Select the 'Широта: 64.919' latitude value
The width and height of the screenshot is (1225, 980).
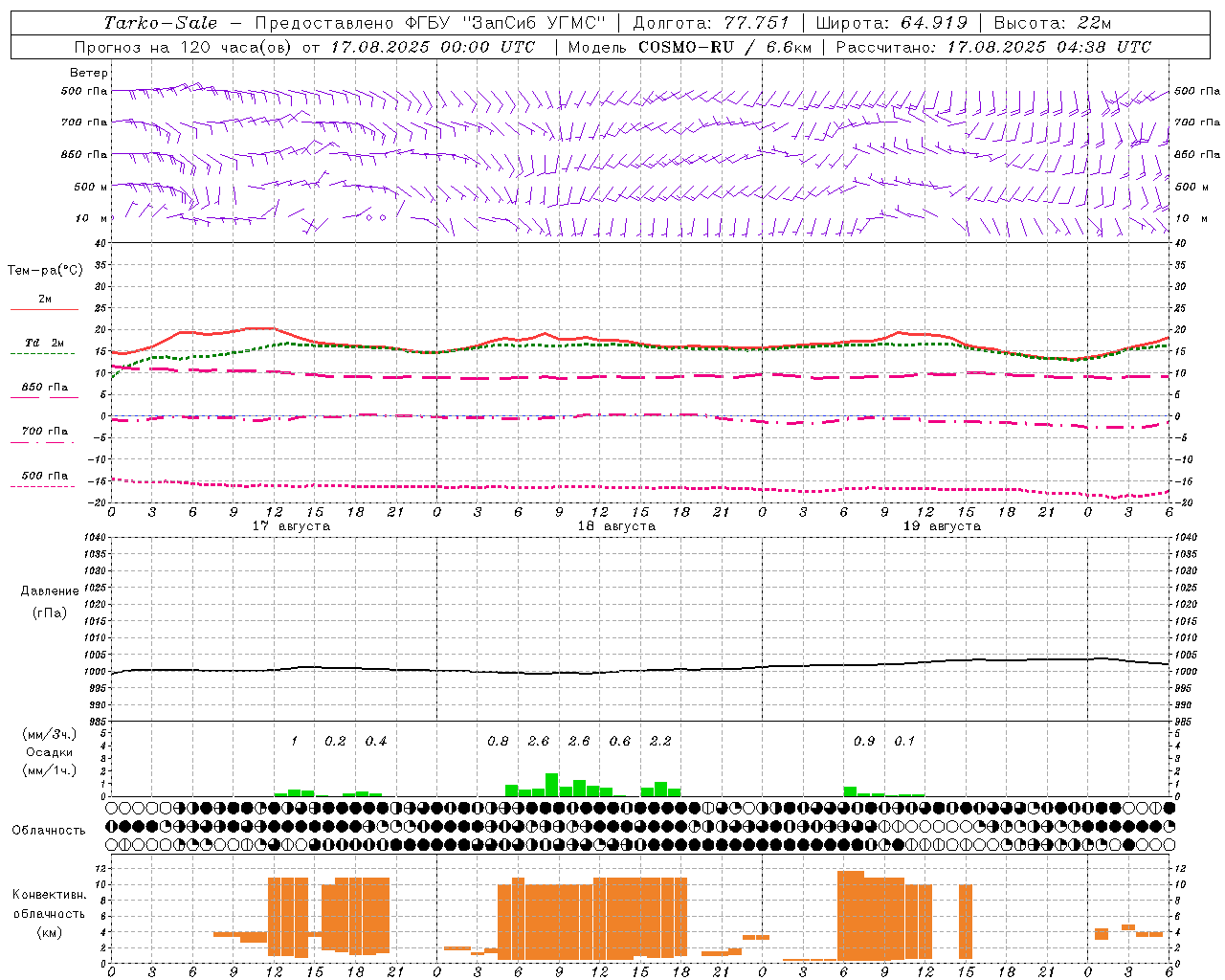[891, 23]
